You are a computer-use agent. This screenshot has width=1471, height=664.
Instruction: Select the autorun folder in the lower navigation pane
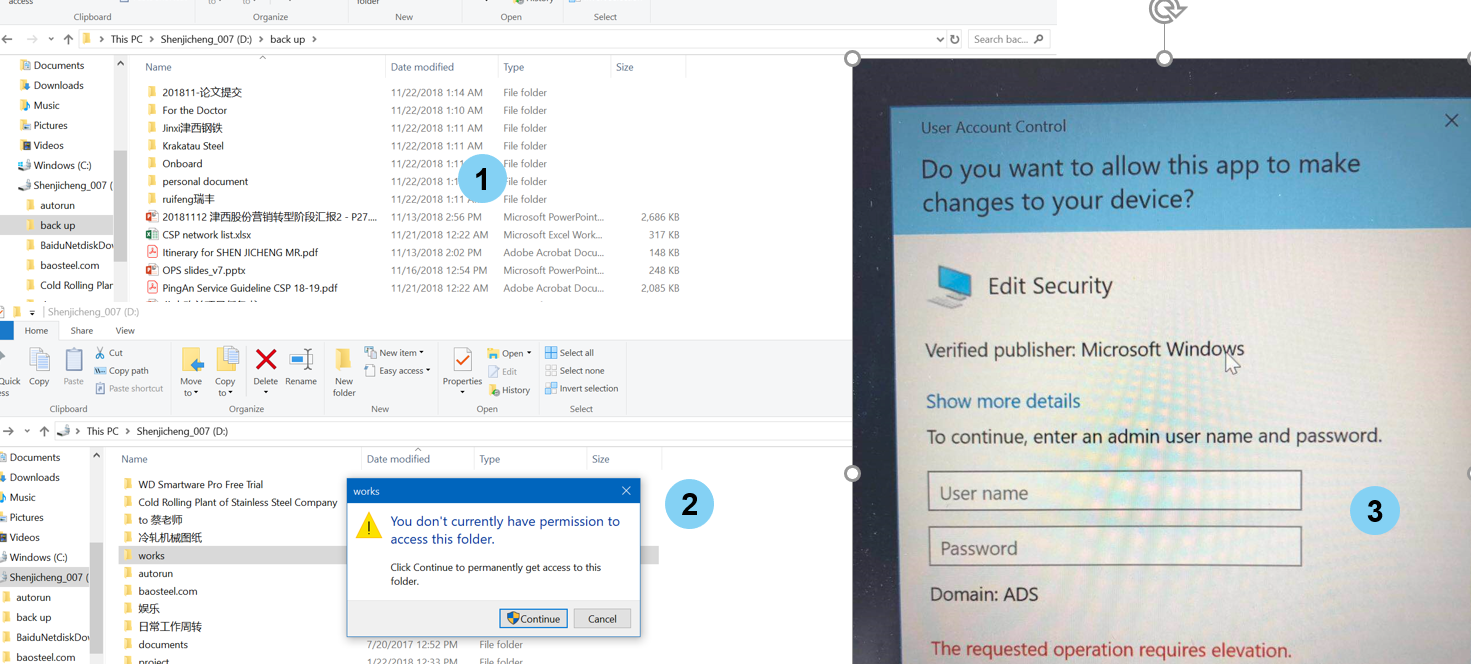pyautogui.click(x=33, y=598)
